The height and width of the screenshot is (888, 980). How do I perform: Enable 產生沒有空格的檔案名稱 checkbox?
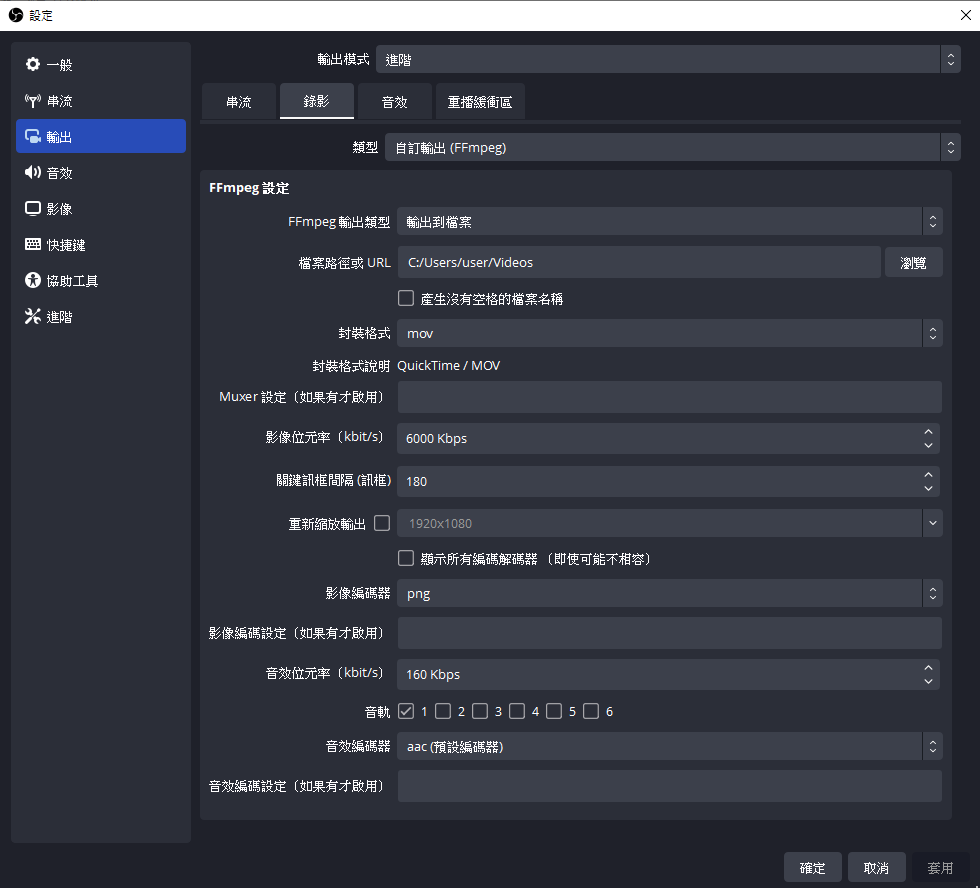[x=406, y=298]
